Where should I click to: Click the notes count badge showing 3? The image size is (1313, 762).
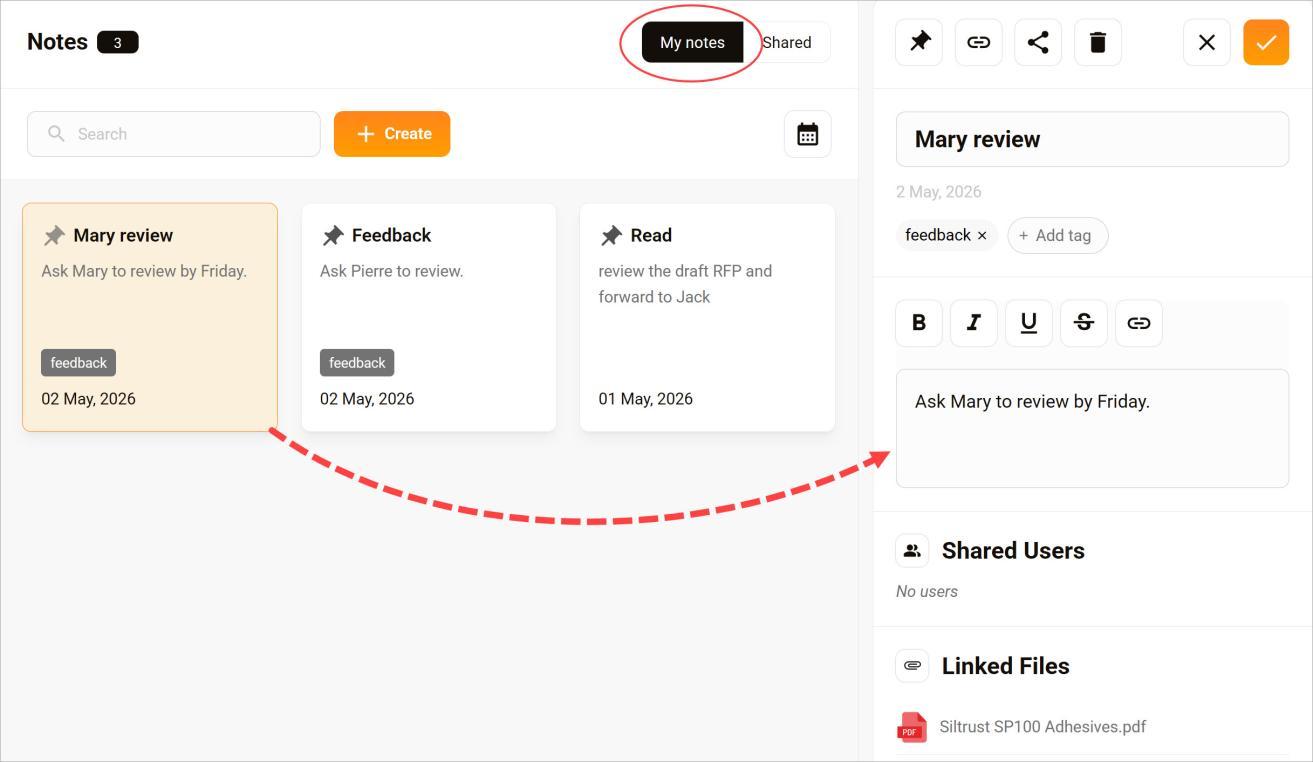(x=117, y=42)
